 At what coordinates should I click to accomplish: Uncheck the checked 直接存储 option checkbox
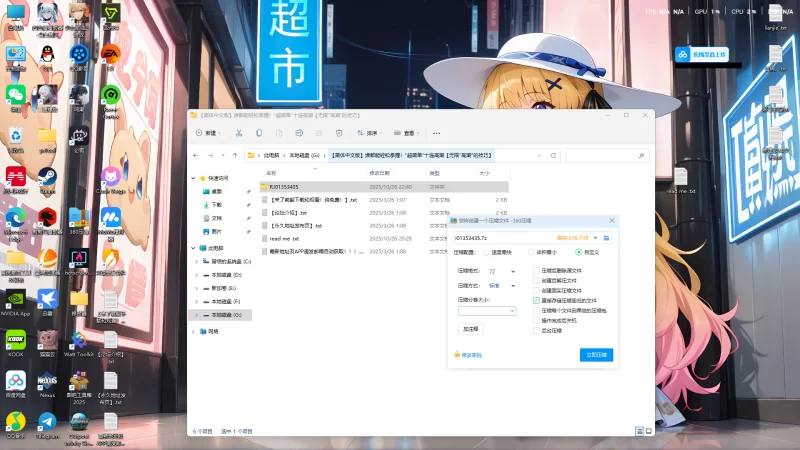click(537, 300)
